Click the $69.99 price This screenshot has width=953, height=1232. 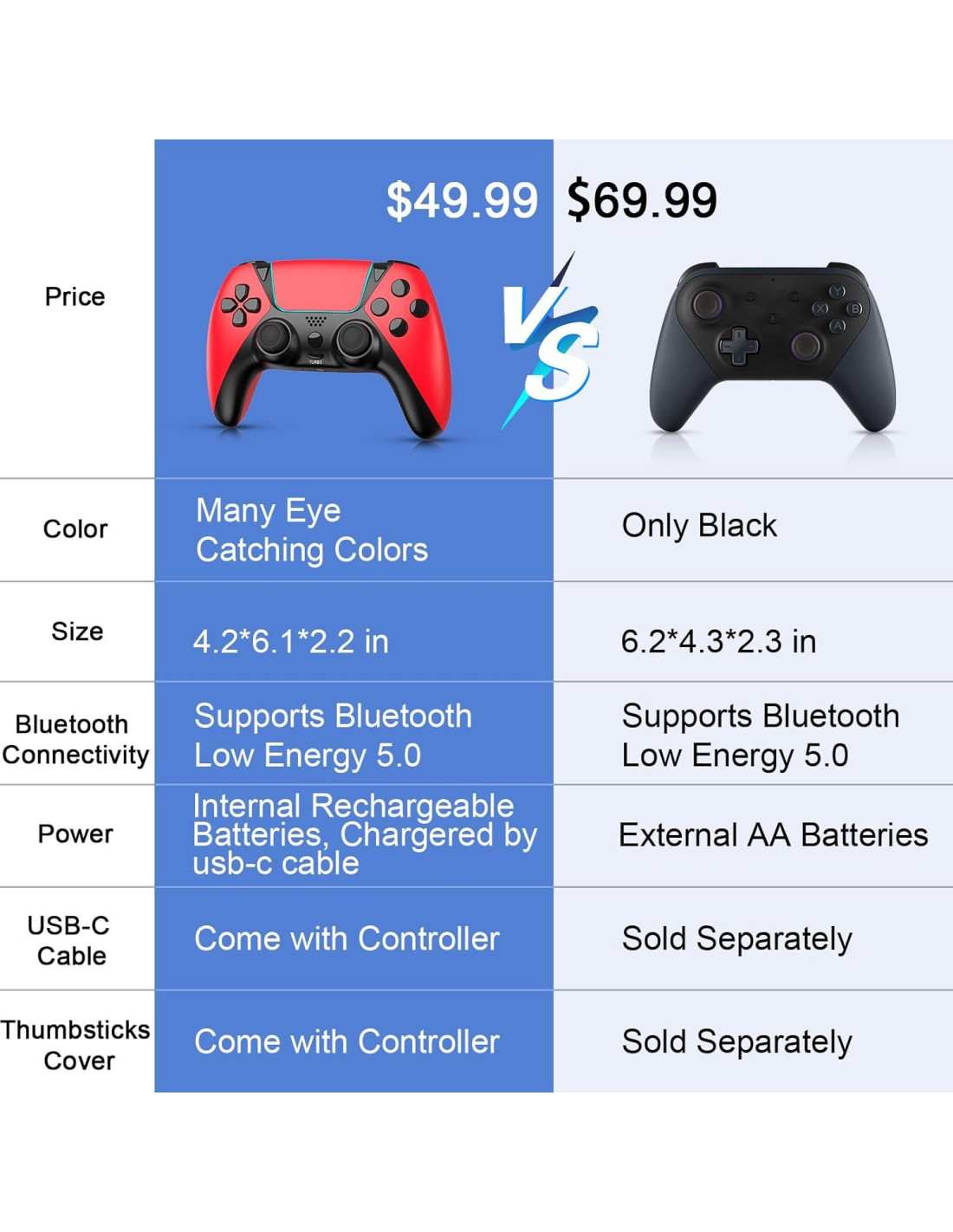(x=642, y=201)
